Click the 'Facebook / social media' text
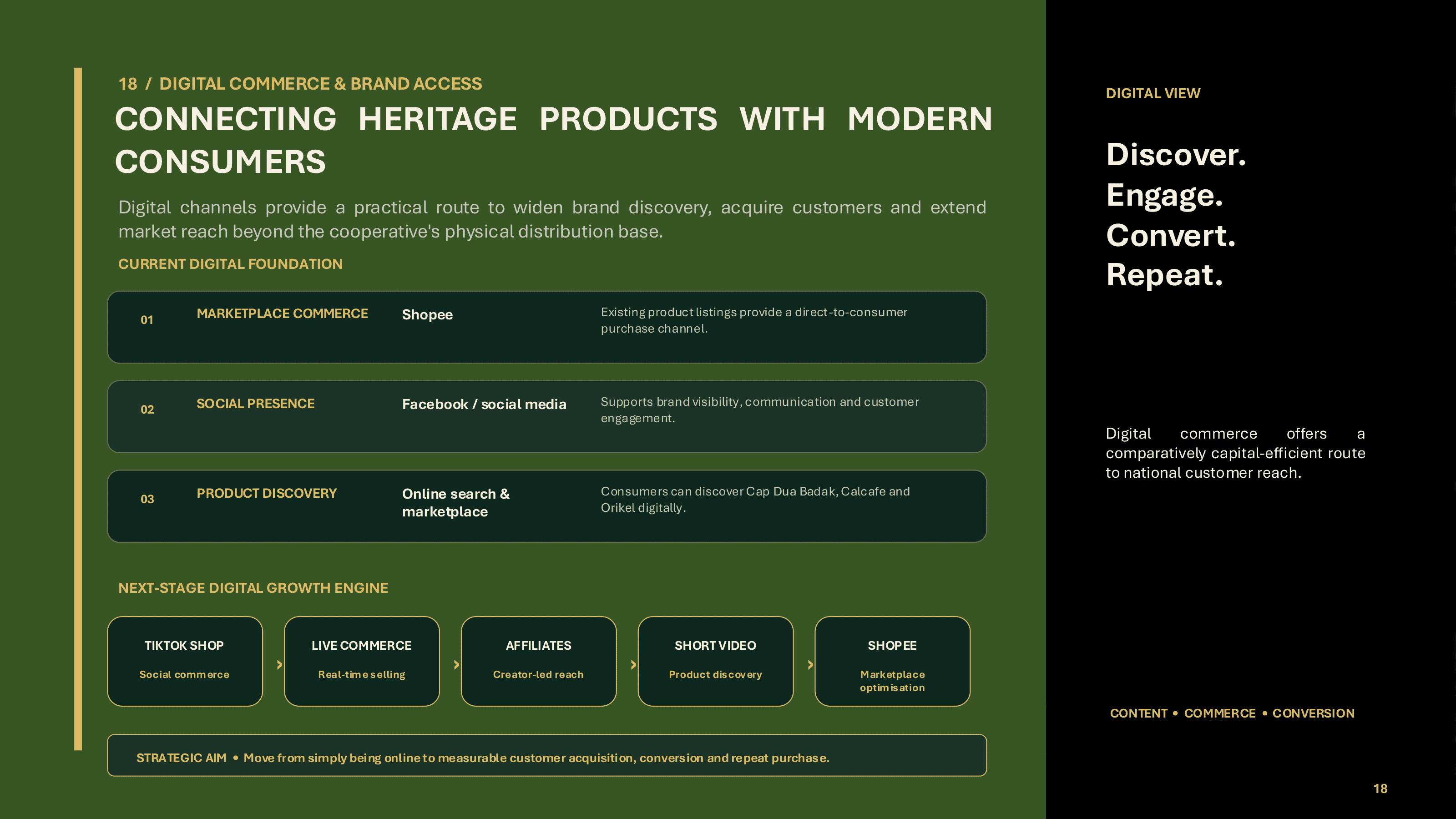 (484, 404)
